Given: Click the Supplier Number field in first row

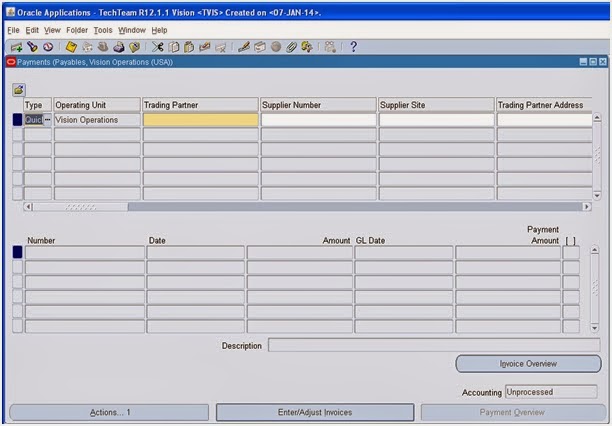Looking at the screenshot, I should 318,120.
